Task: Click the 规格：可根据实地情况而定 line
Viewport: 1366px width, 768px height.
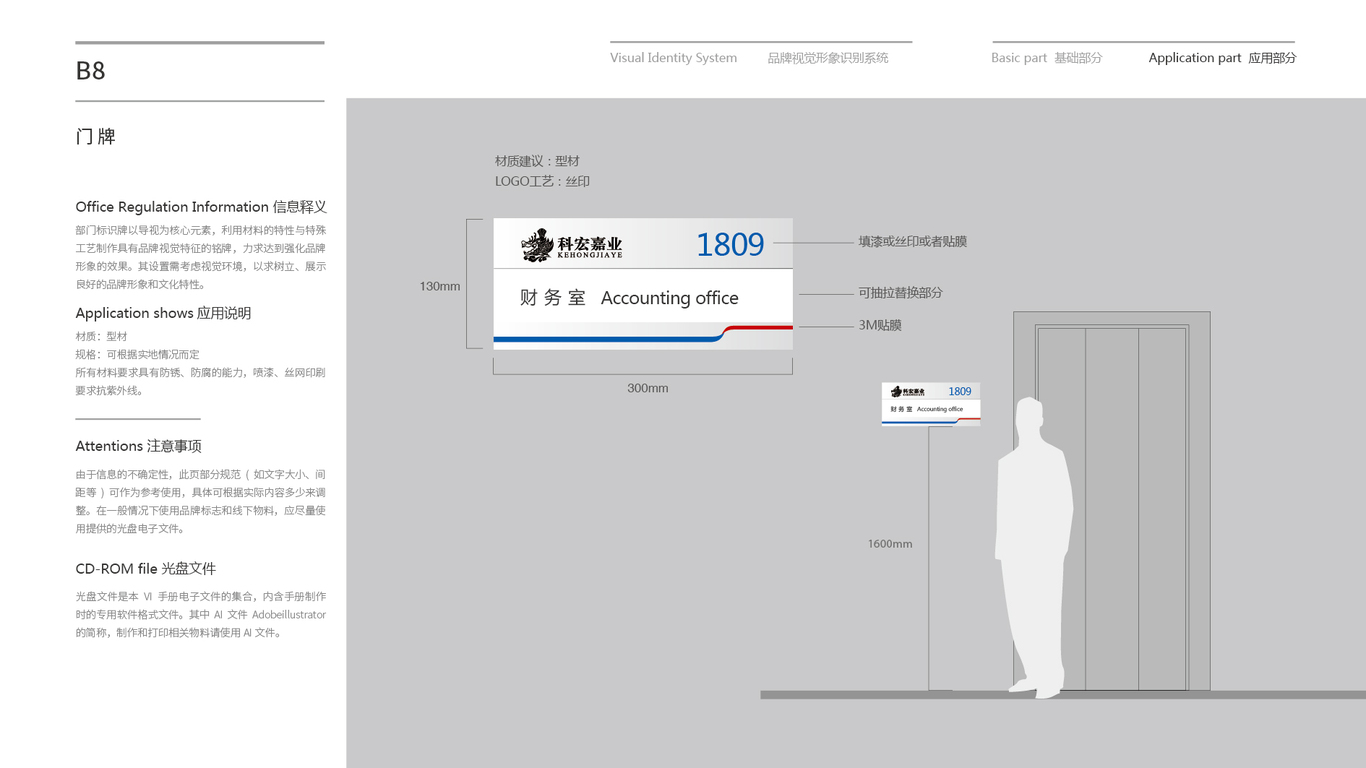Action: [x=138, y=355]
